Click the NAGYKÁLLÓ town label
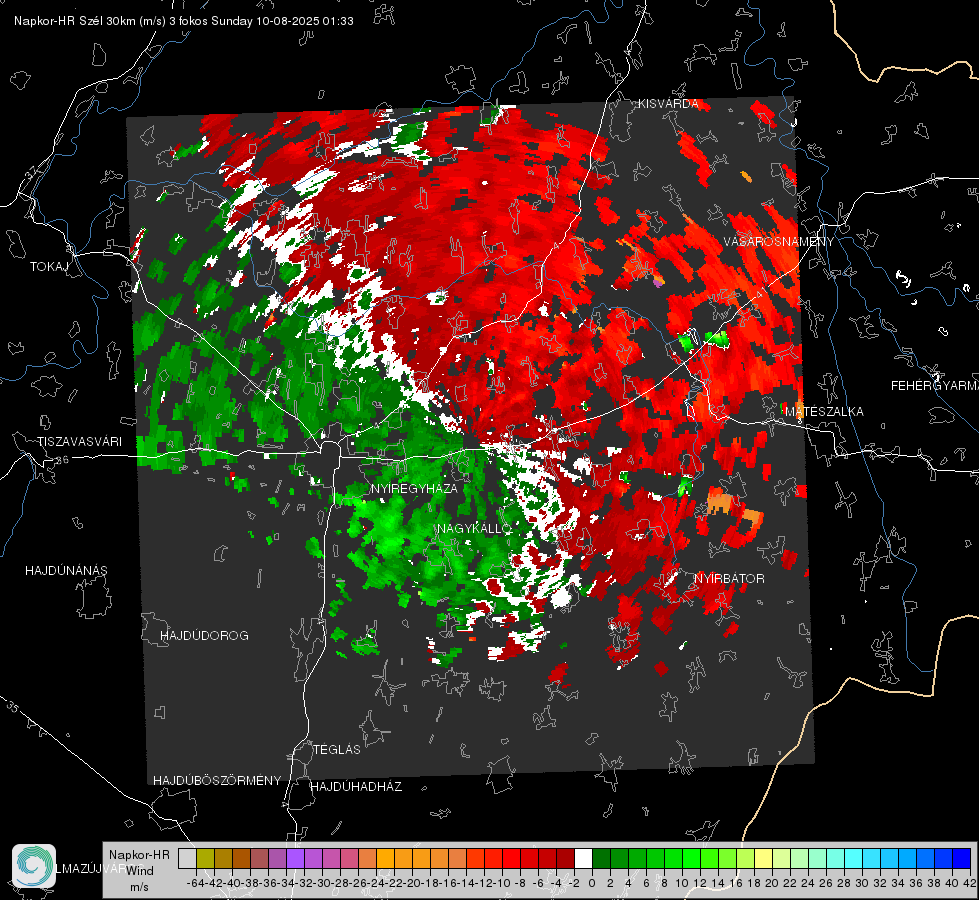Viewport: 979px width, 900px height. pyautogui.click(x=475, y=528)
